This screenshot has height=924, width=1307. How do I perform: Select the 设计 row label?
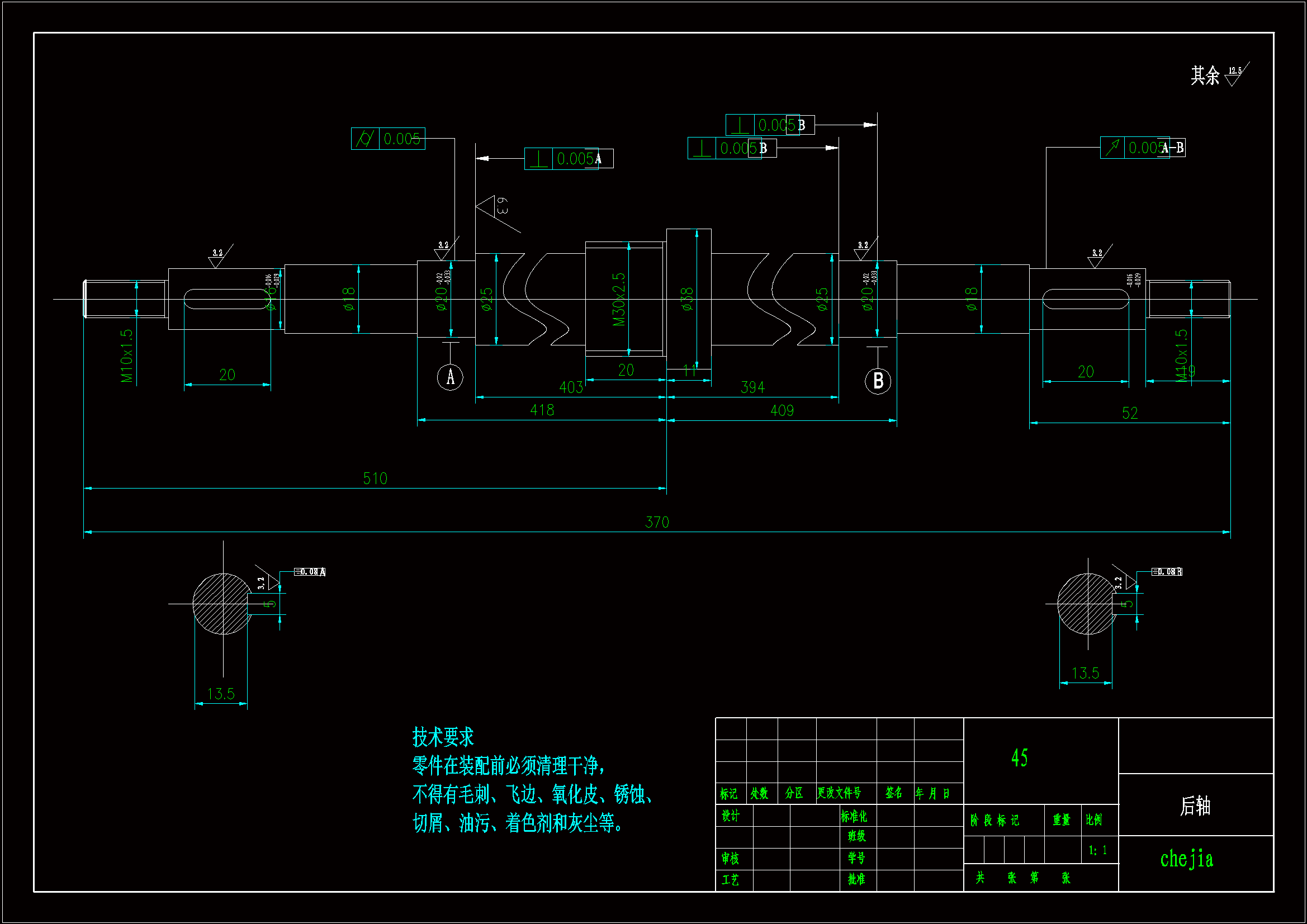pos(730,816)
